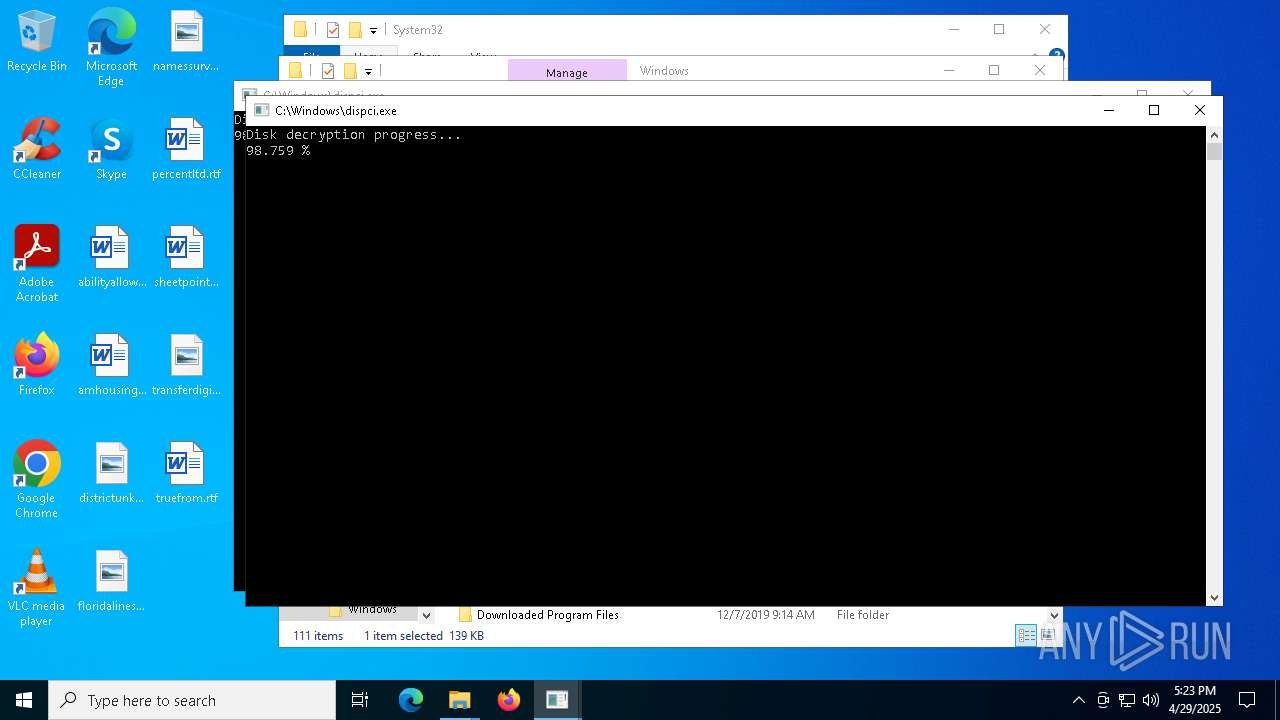Screen dimensions: 1280x720
Task: Select Windows folder in explorer navigation tree
Action: [372, 611]
